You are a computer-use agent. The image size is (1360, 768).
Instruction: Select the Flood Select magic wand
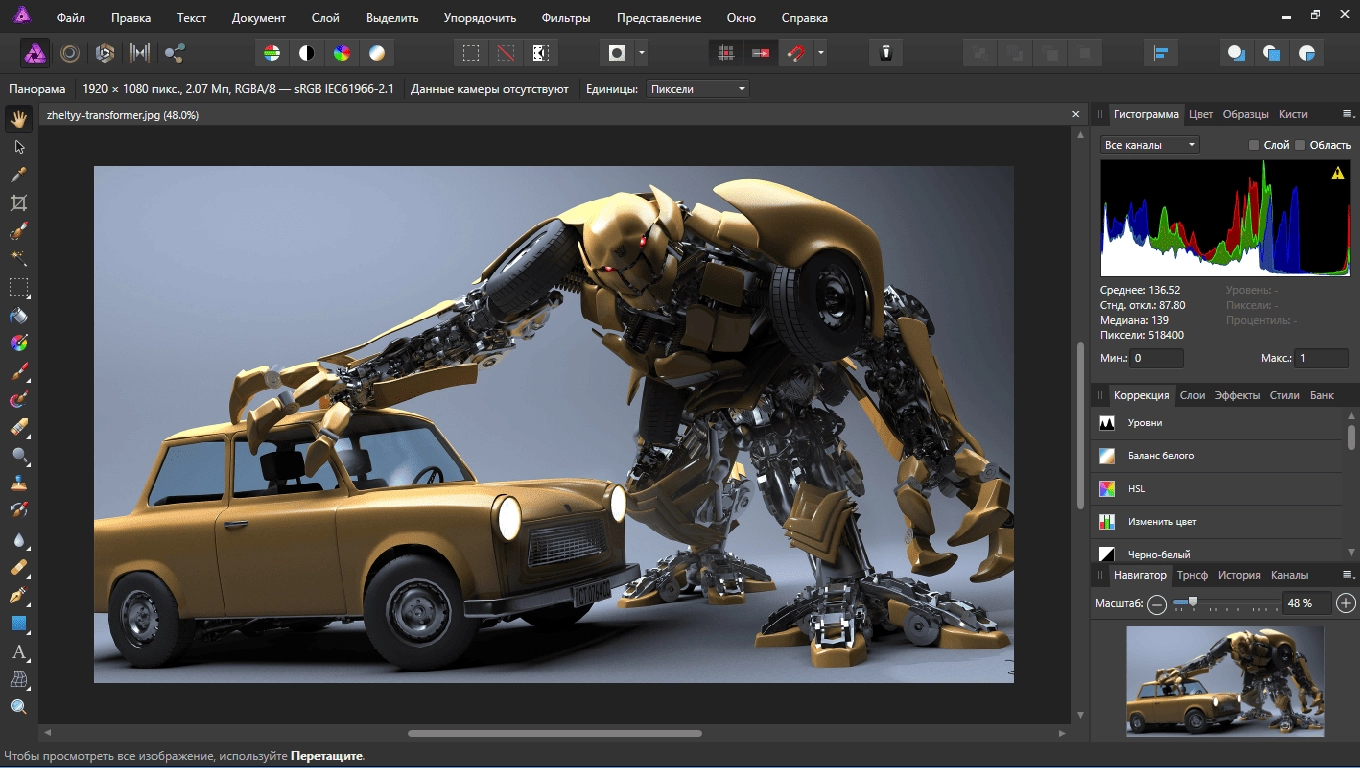[x=18, y=259]
